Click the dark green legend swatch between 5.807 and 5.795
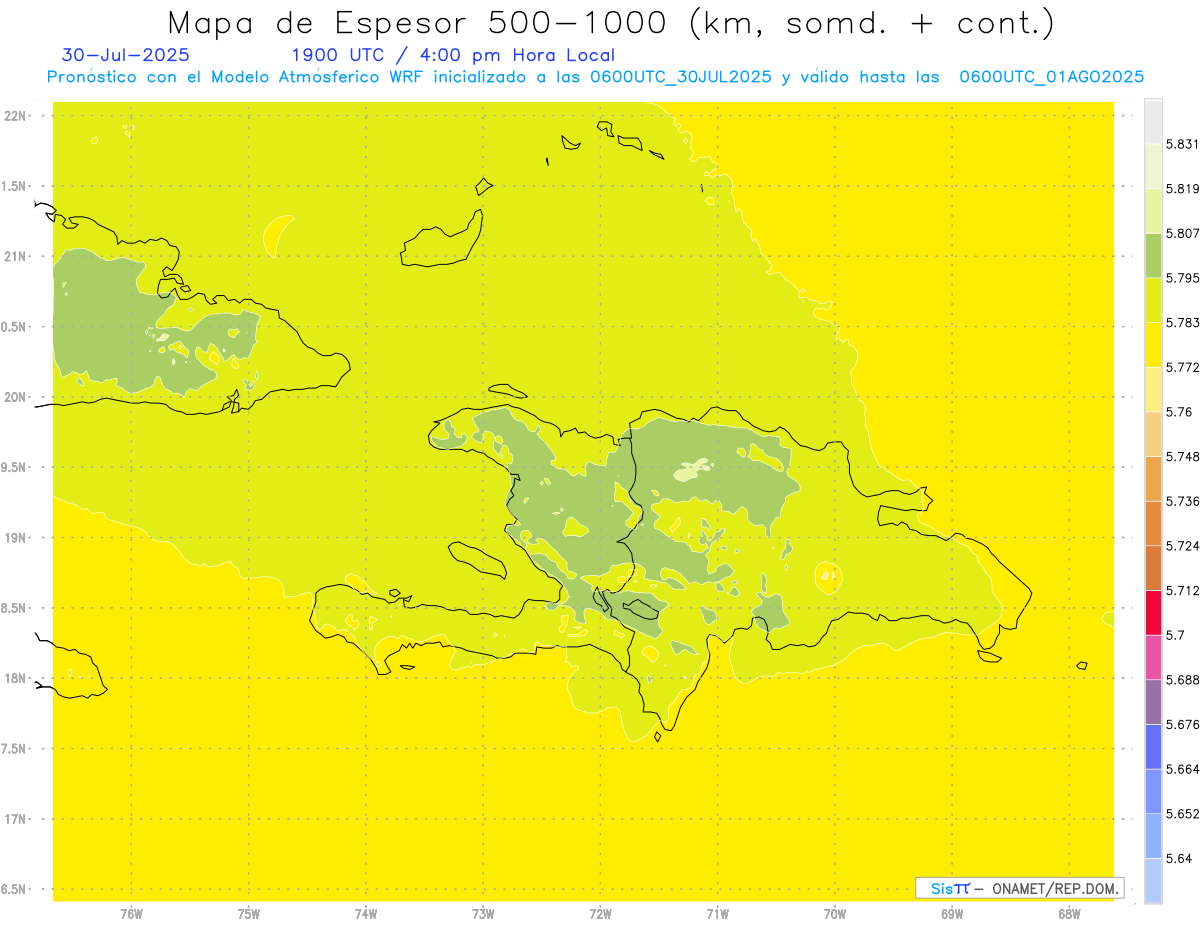The image size is (1200, 927). tap(1153, 256)
